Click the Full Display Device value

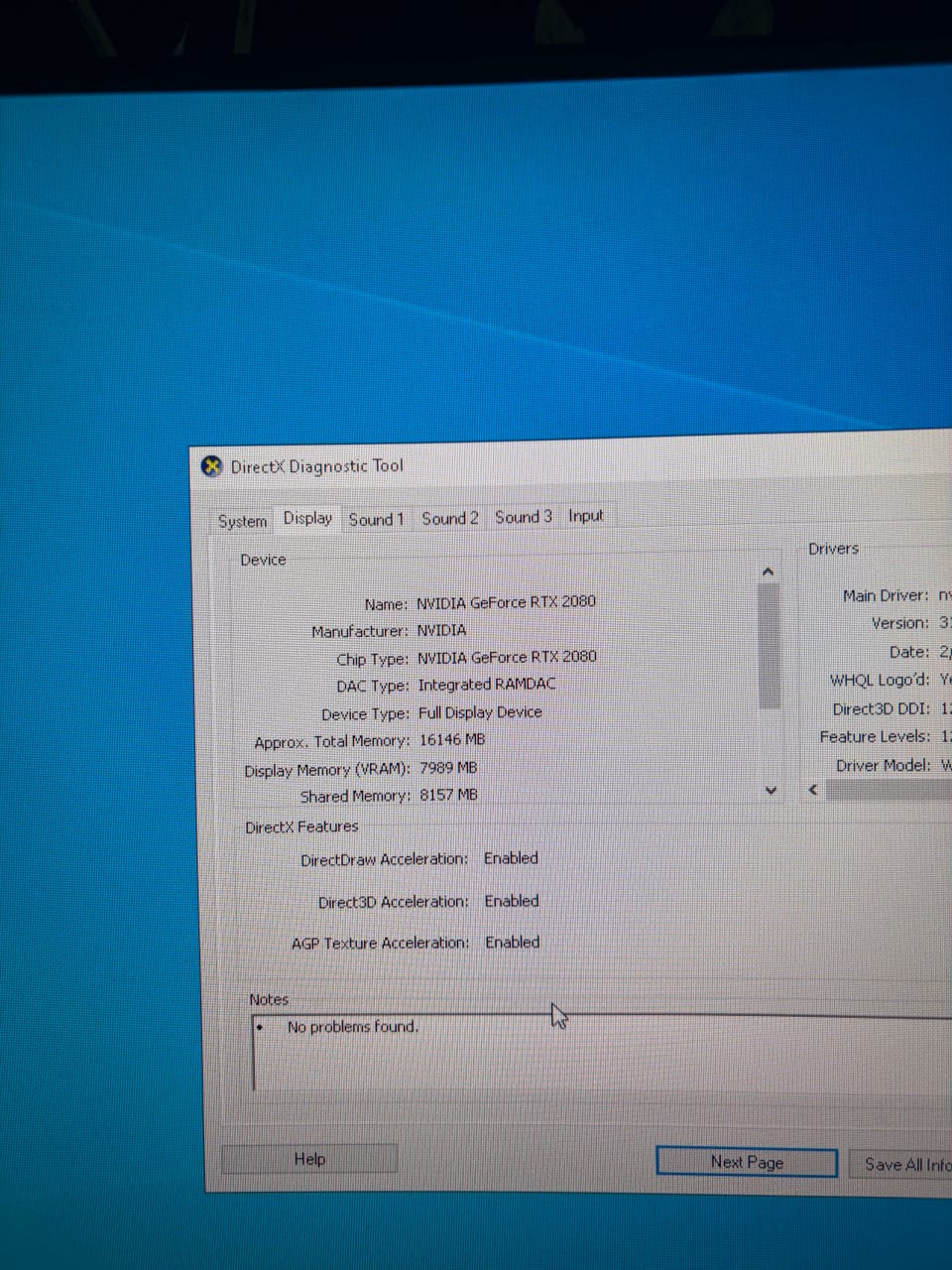[x=480, y=712]
